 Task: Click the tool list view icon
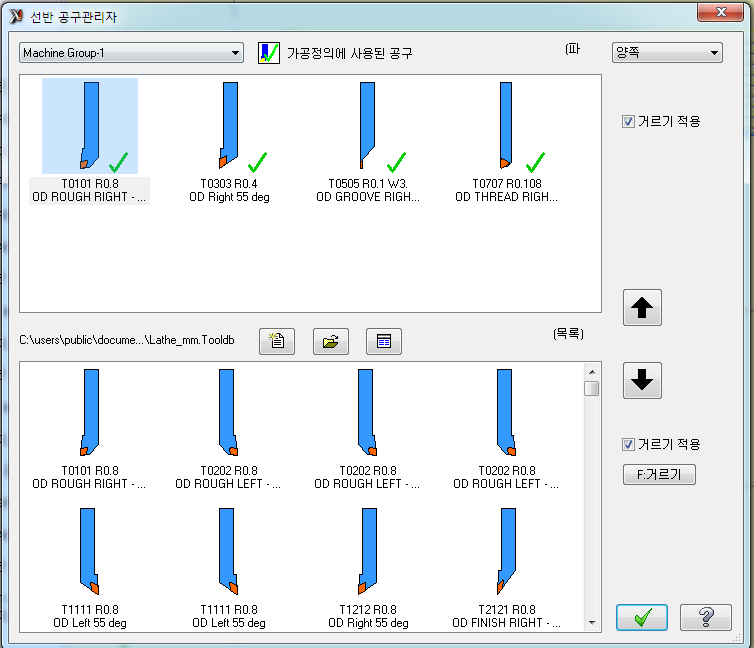click(384, 341)
